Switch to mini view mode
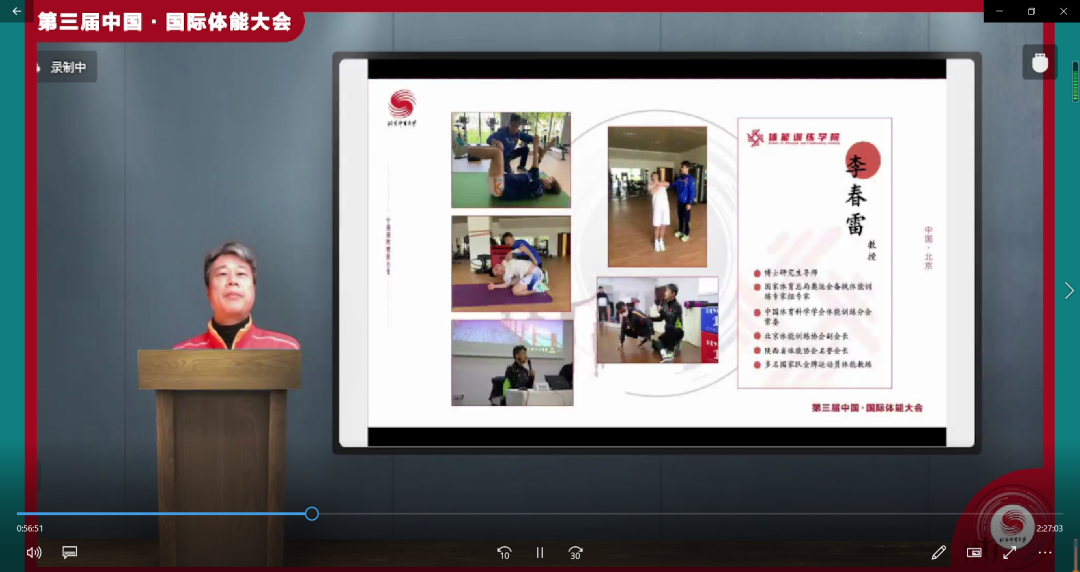 pyautogui.click(x=974, y=553)
